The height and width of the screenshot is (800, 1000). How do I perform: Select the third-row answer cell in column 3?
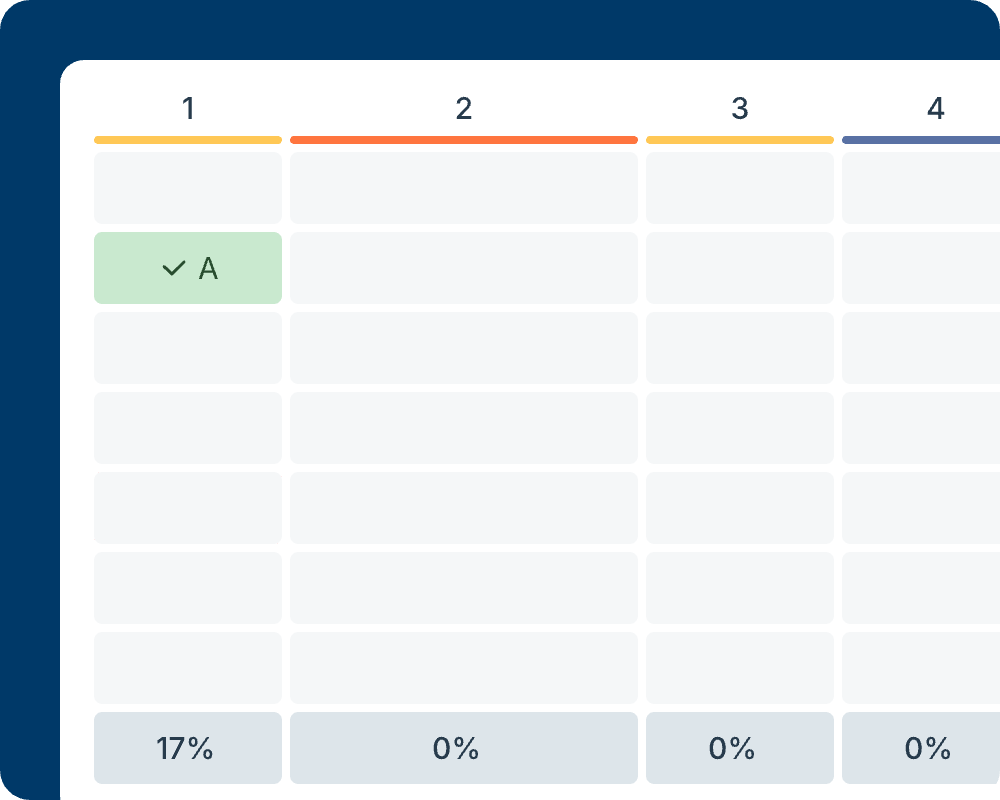740,347
